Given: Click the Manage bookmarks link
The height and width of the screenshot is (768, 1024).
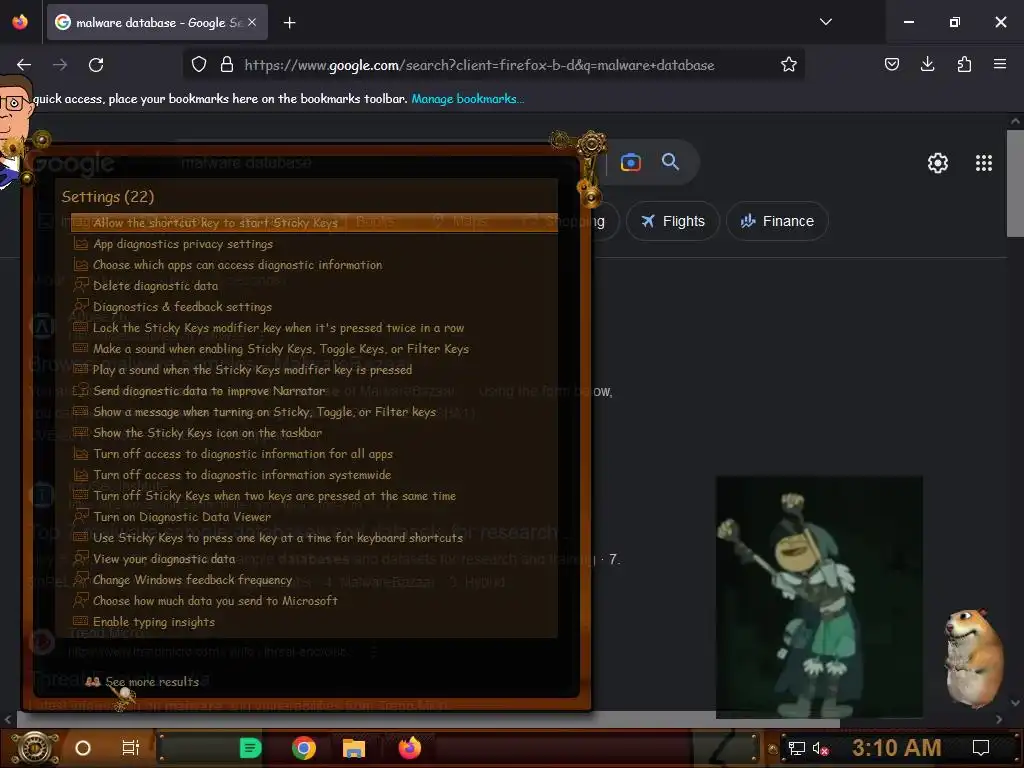Looking at the screenshot, I should coord(468,99).
